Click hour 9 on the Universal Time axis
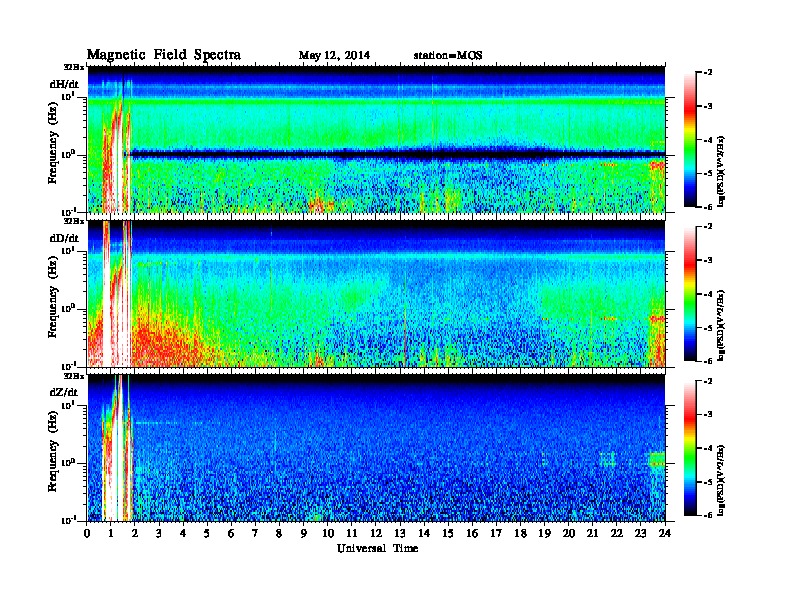The height and width of the screenshot is (612, 792). click(x=304, y=533)
